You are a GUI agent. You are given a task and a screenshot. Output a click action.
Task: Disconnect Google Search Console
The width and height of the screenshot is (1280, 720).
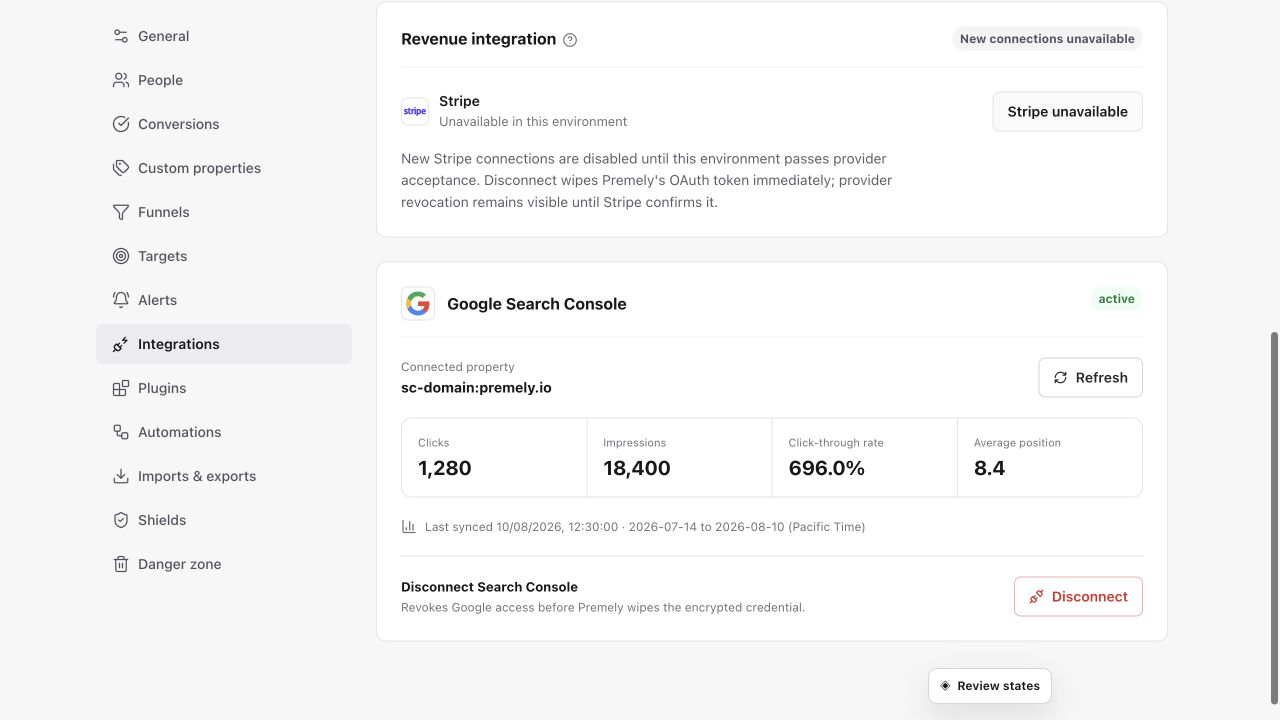tap(1078, 597)
